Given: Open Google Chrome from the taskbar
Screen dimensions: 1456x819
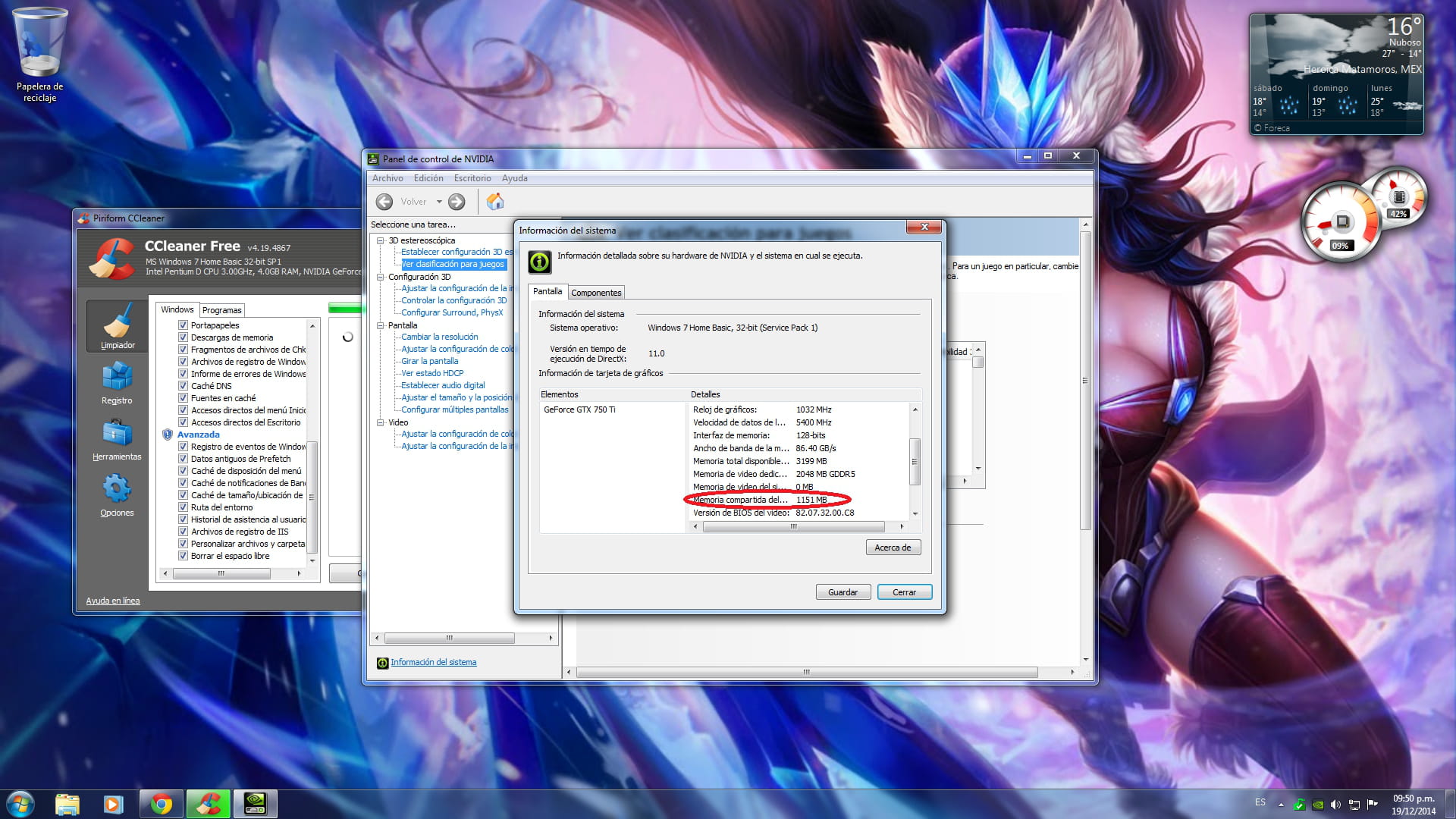Looking at the screenshot, I should pos(161,804).
